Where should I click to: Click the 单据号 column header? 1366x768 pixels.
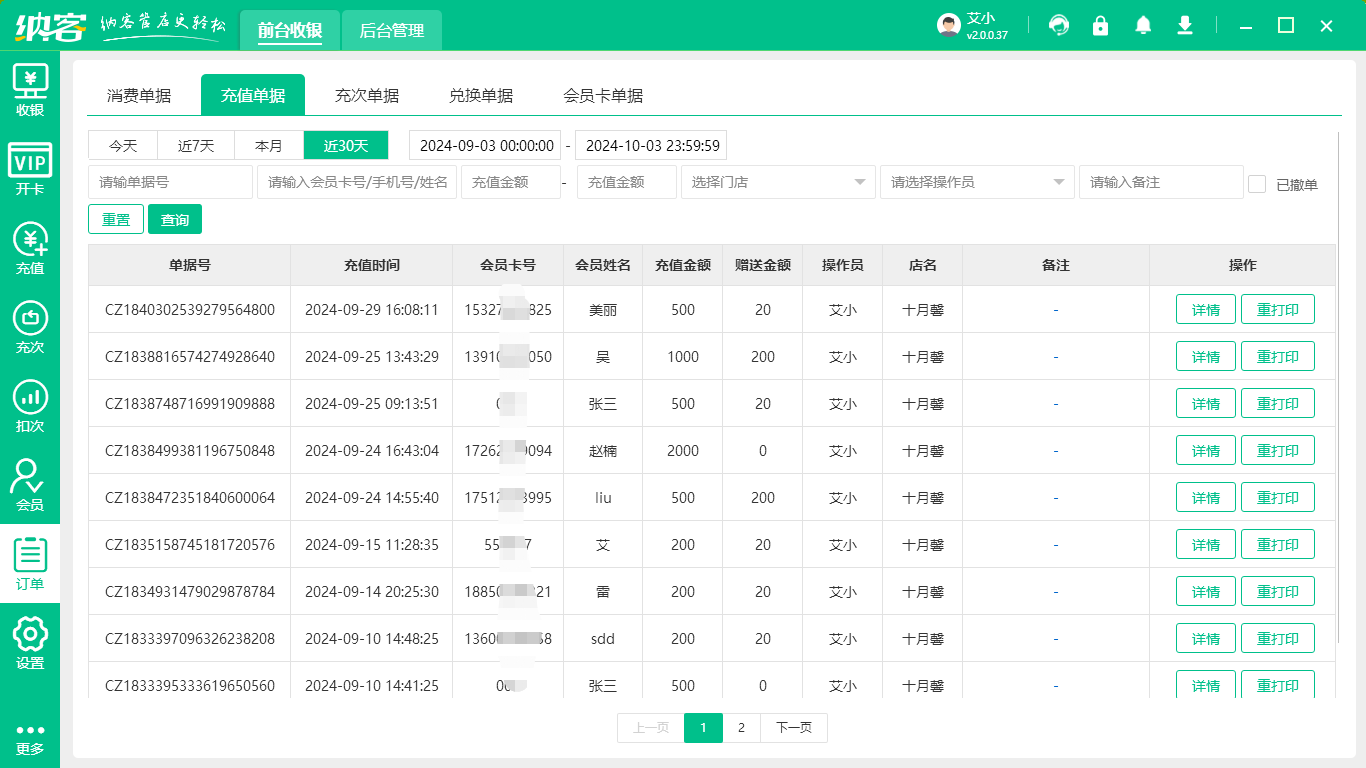point(190,265)
